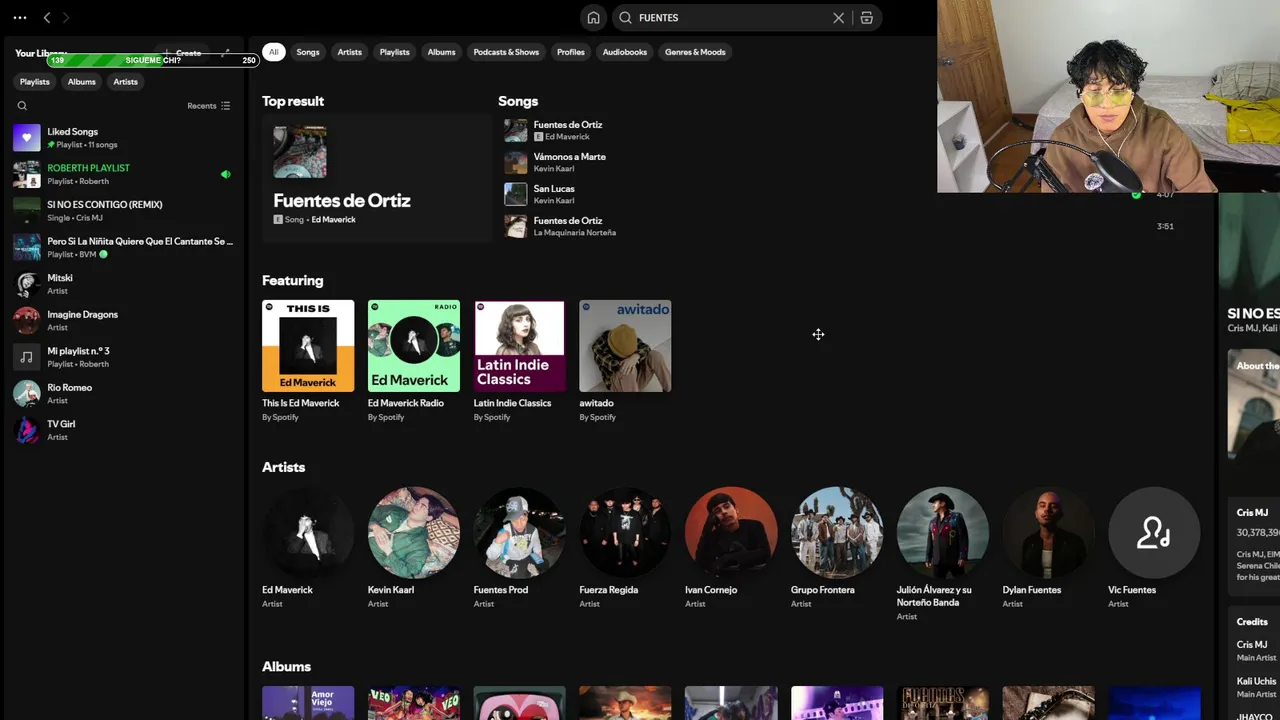Viewport: 1280px width, 720px height.
Task: Open the Home icon
Action: tap(594, 18)
